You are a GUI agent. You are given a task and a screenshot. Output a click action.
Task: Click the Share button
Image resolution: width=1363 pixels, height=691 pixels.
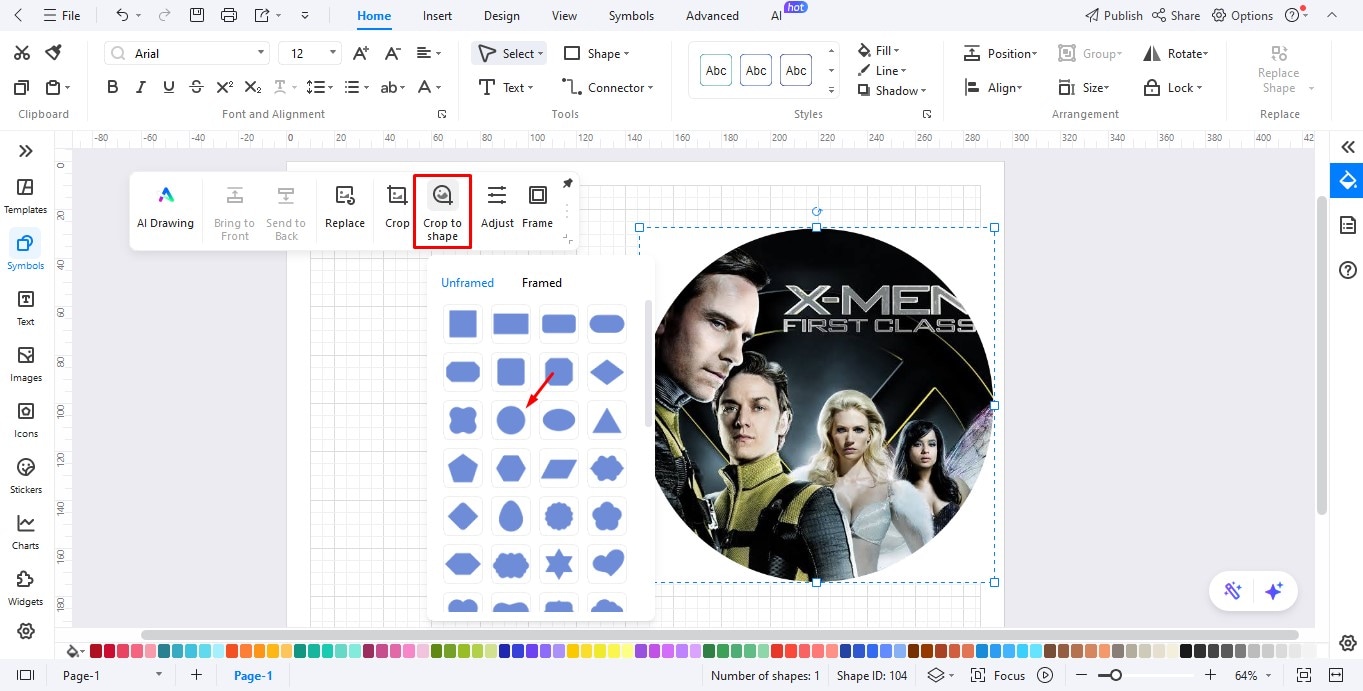[x=1176, y=15]
